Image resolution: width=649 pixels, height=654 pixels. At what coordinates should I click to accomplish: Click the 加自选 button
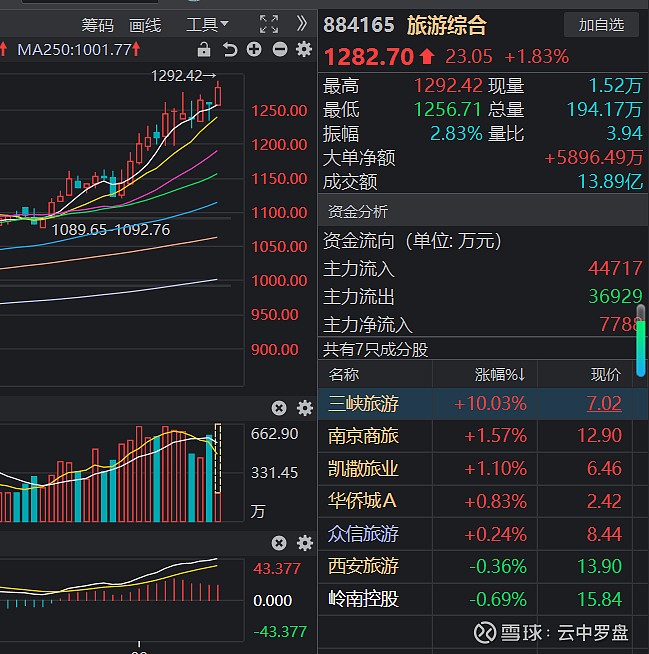pyautogui.click(x=601, y=24)
